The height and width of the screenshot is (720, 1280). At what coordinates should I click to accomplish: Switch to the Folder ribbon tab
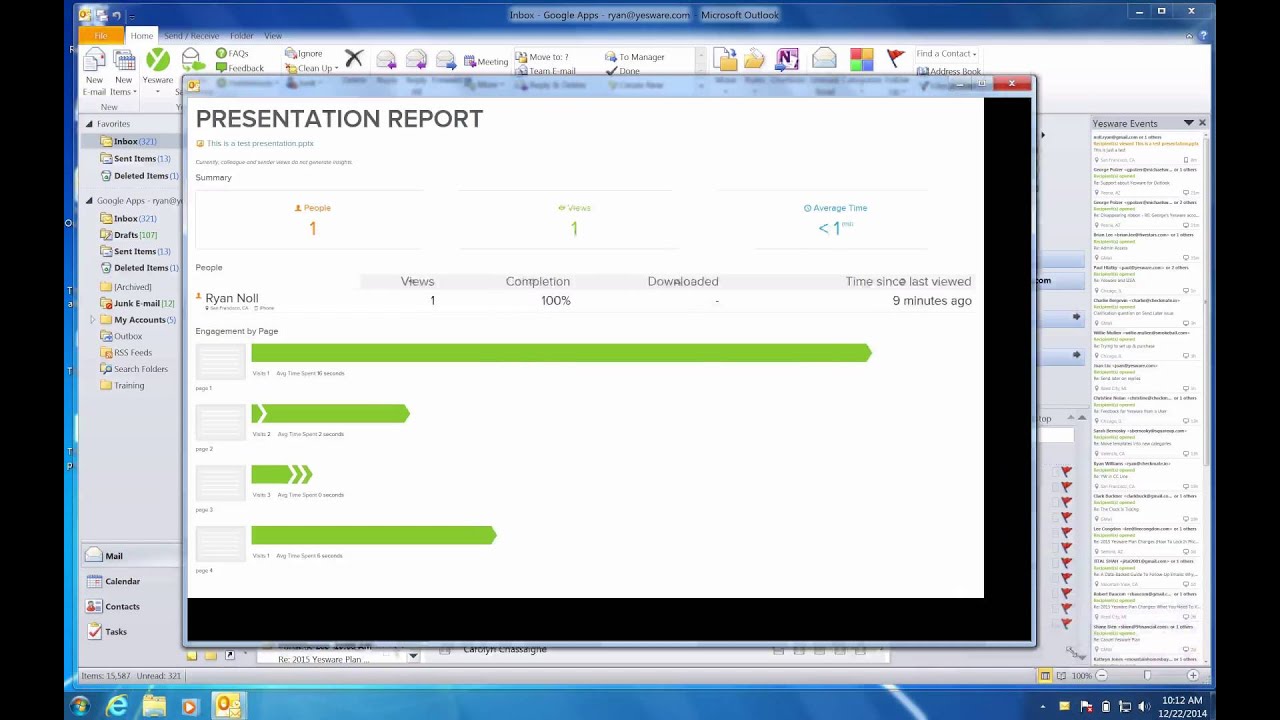(241, 36)
